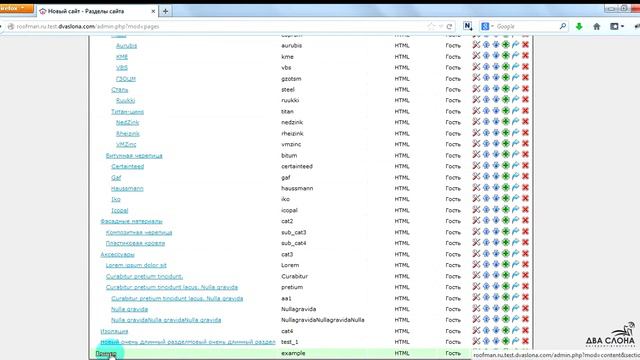
Task: Open settings wrench icon for aa1 row
Action: coord(476,298)
